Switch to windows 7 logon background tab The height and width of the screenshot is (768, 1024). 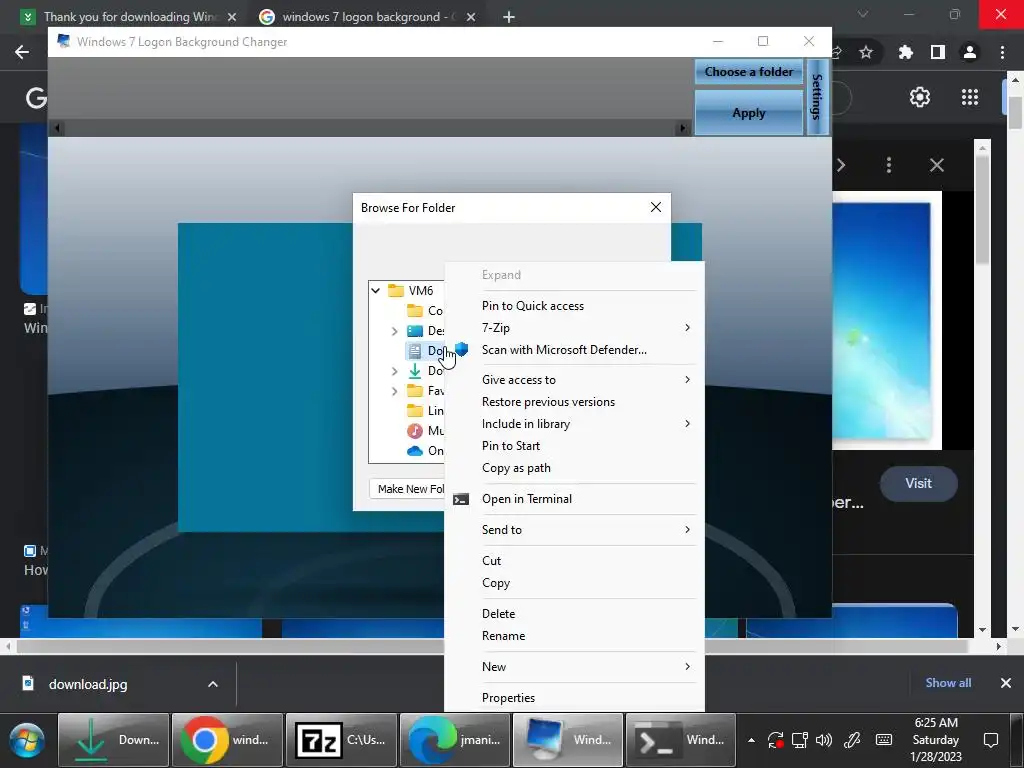[x=368, y=17]
